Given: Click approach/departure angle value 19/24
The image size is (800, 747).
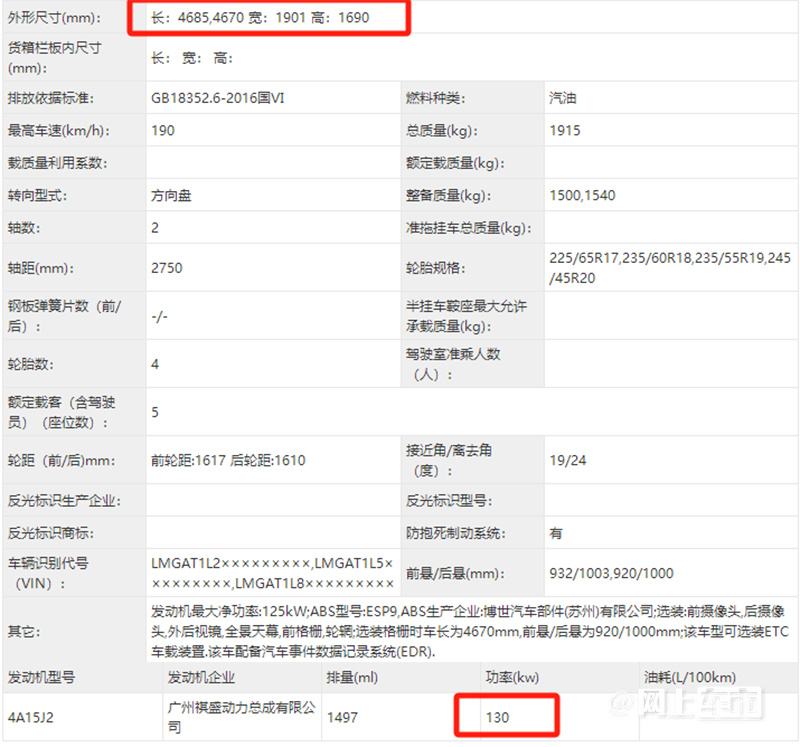Looking at the screenshot, I should click(567, 460).
